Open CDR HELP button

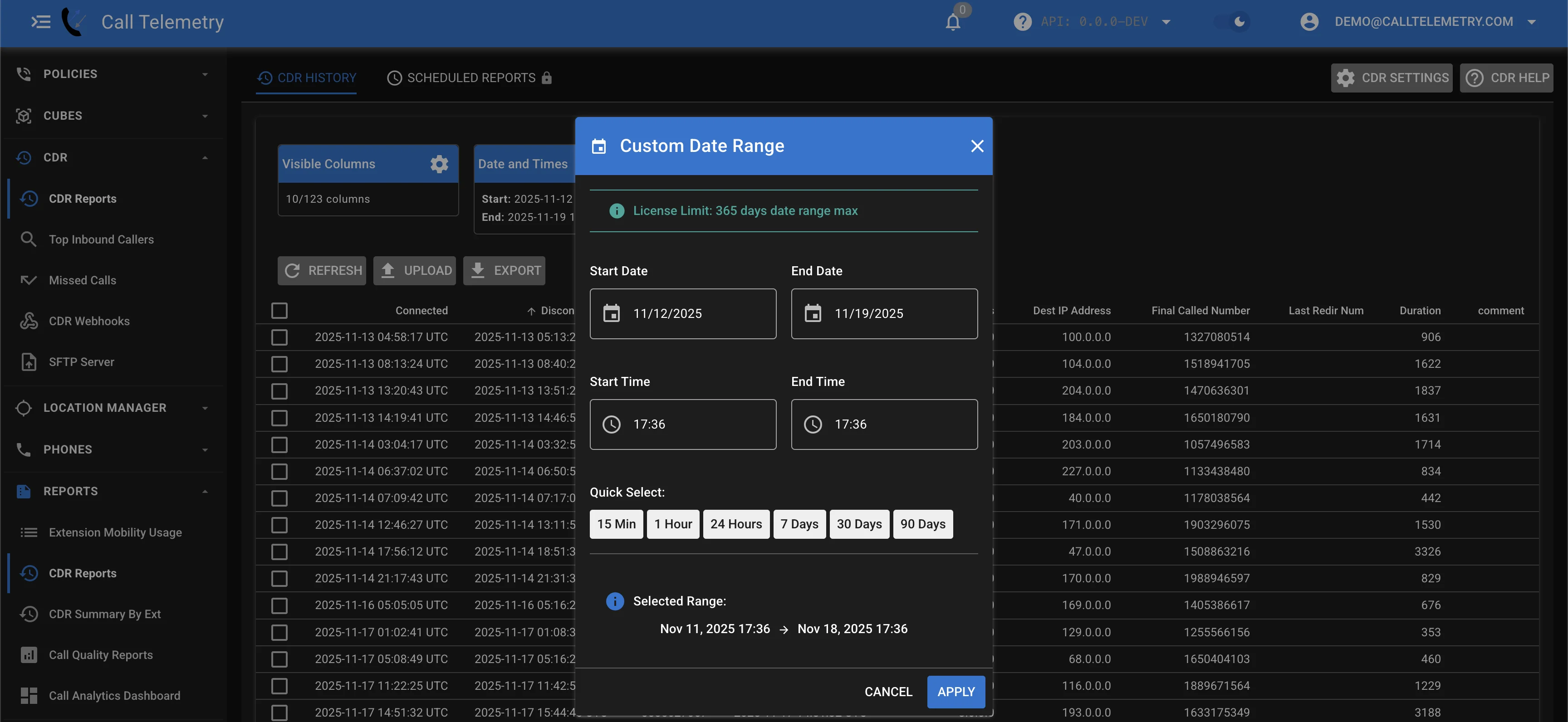1506,78
